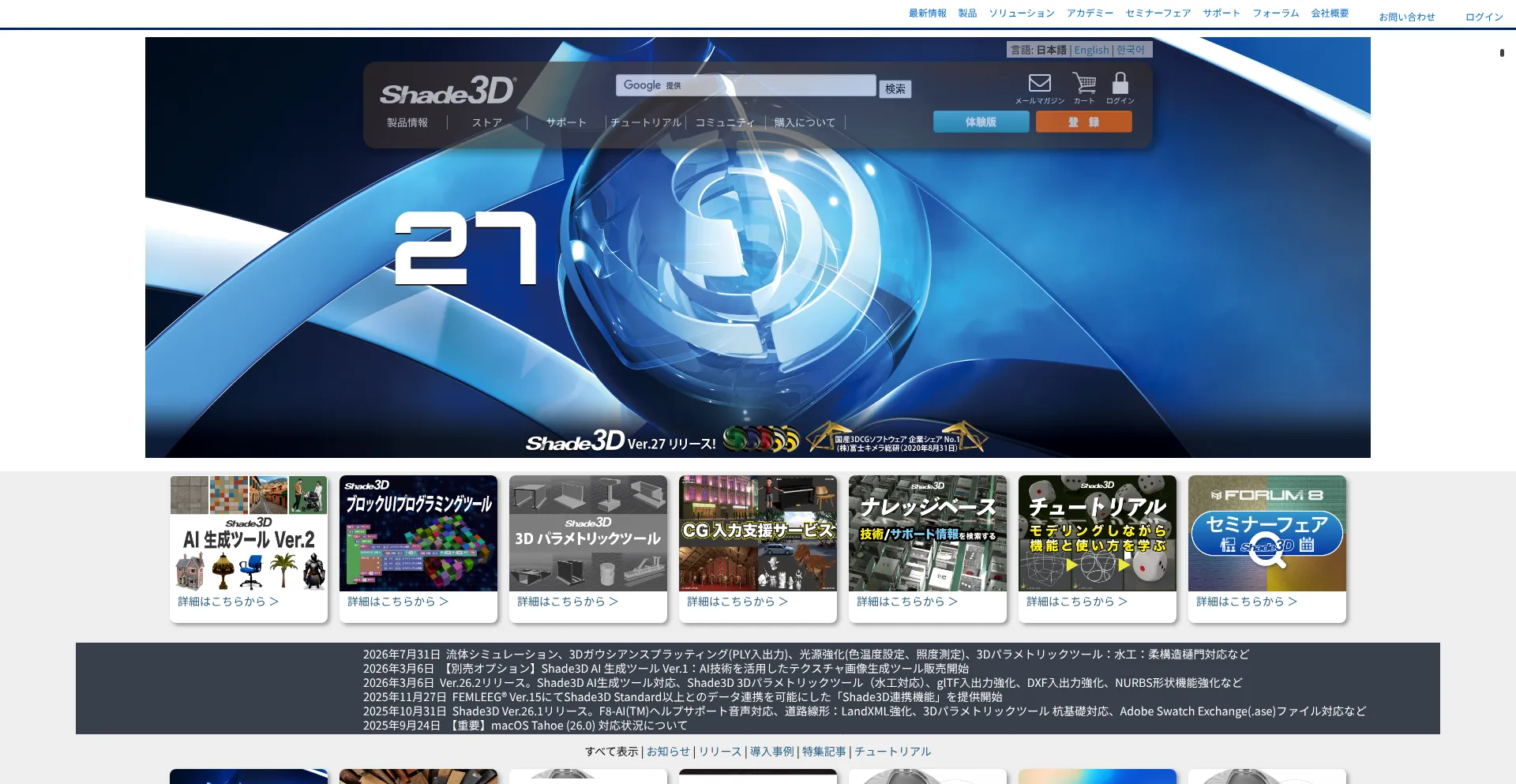Image resolution: width=1516 pixels, height=784 pixels.
Task: Open アカデミー in top navigation
Action: tap(1090, 13)
